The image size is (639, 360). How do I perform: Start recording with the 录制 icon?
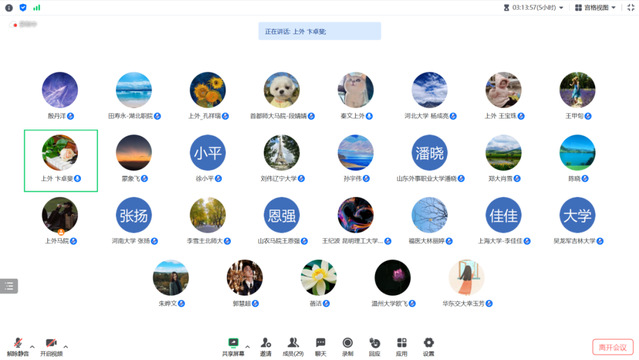pyautogui.click(x=348, y=347)
